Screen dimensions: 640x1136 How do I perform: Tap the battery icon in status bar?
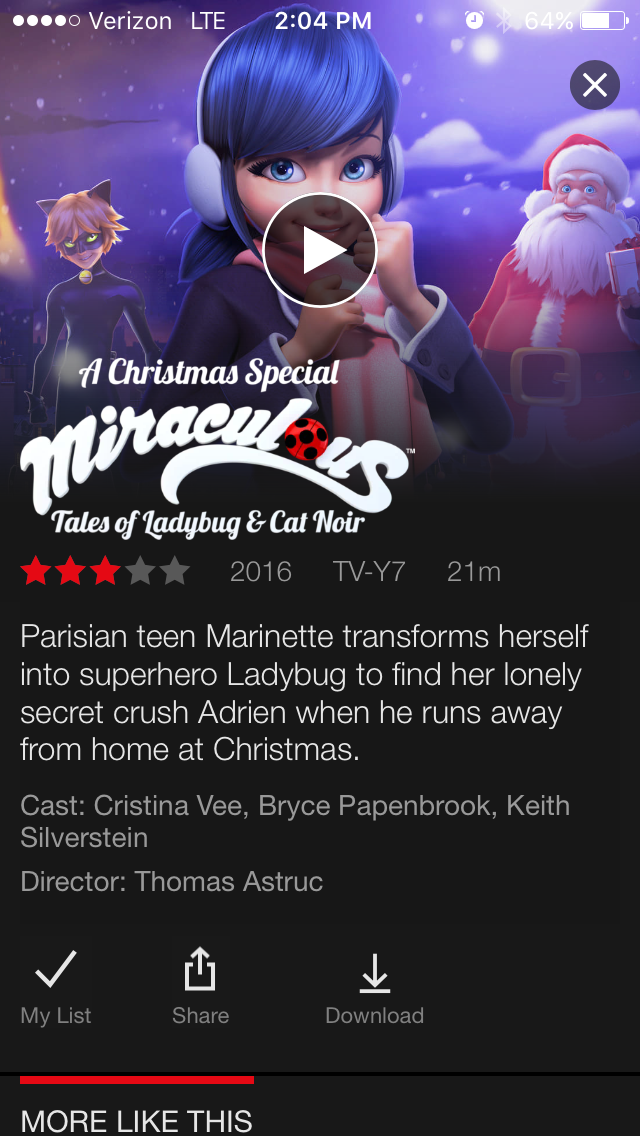604,21
